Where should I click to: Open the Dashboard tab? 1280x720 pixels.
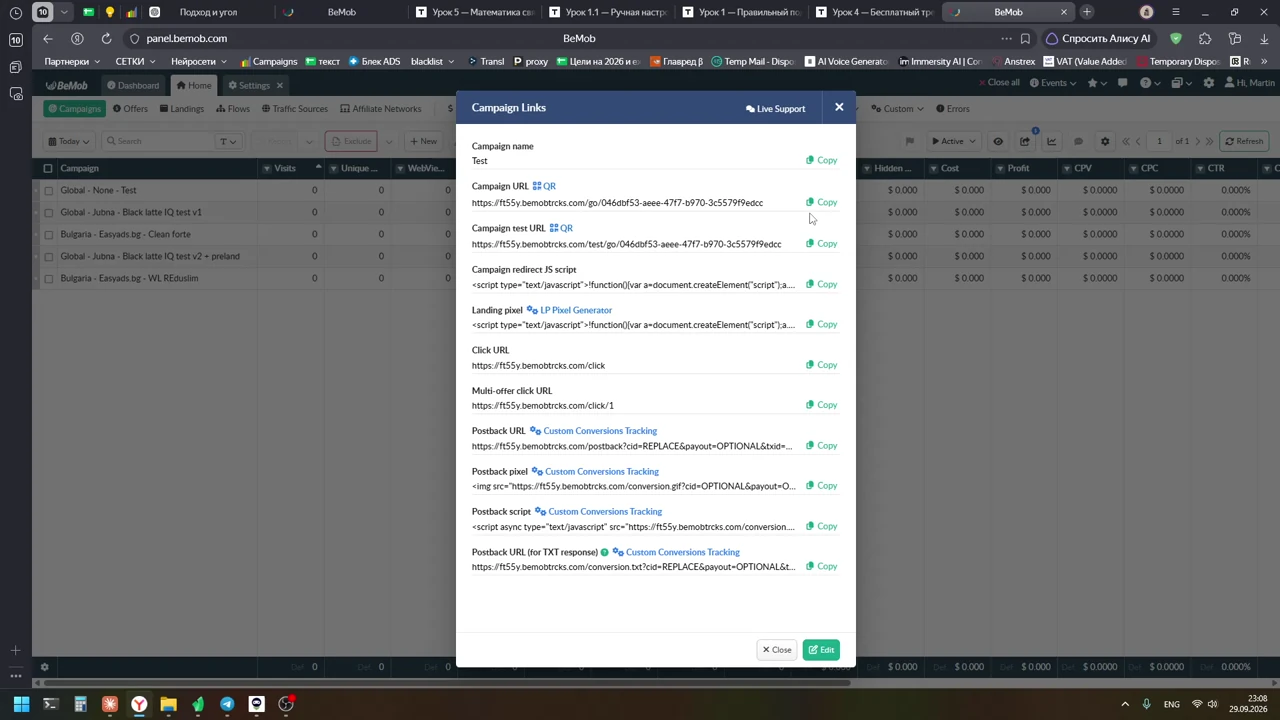coord(133,86)
